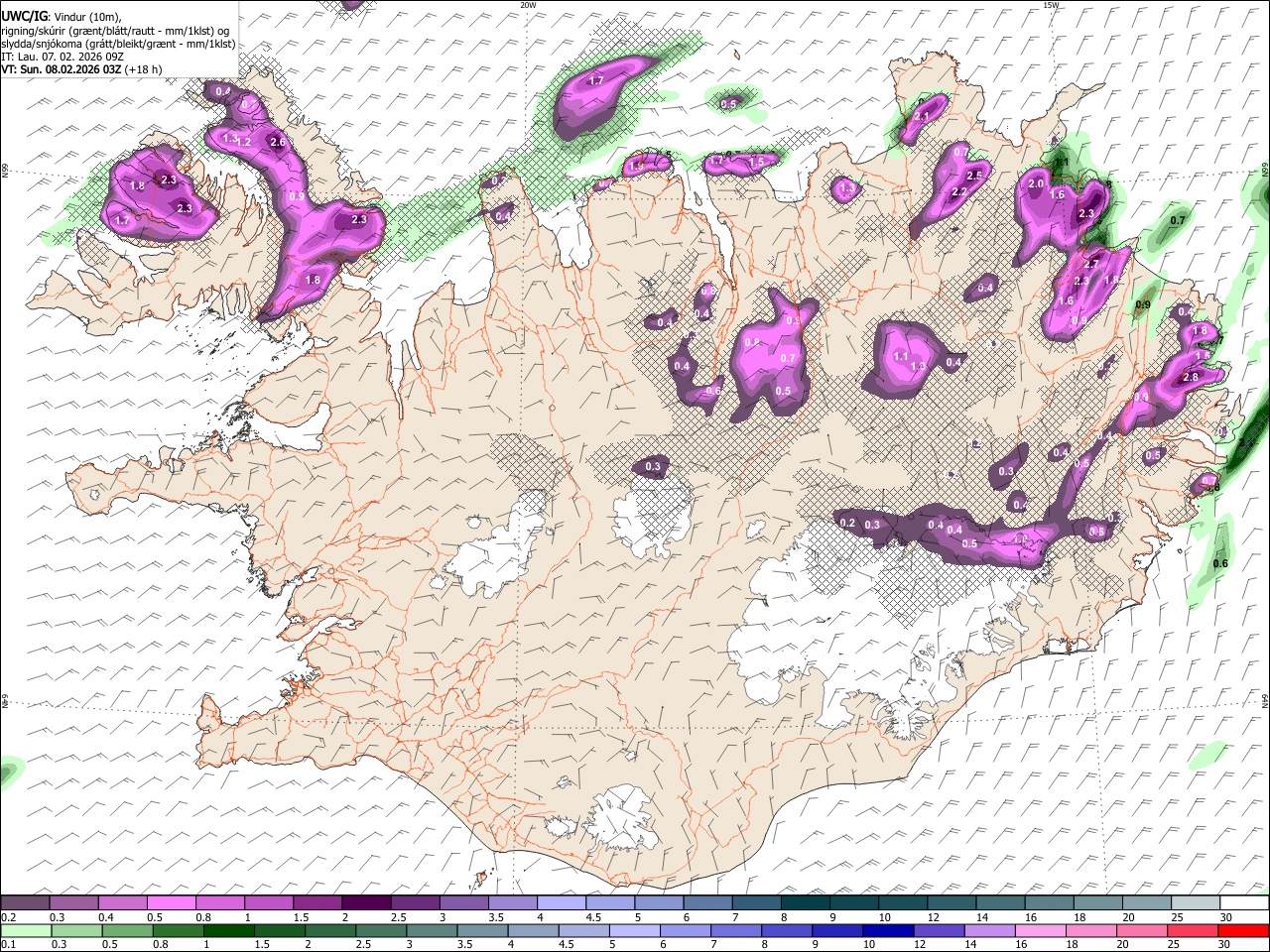Click the light pink 16 swatch in the bottom legend row
Image resolution: width=1270 pixels, height=952 pixels.
coord(1042,931)
